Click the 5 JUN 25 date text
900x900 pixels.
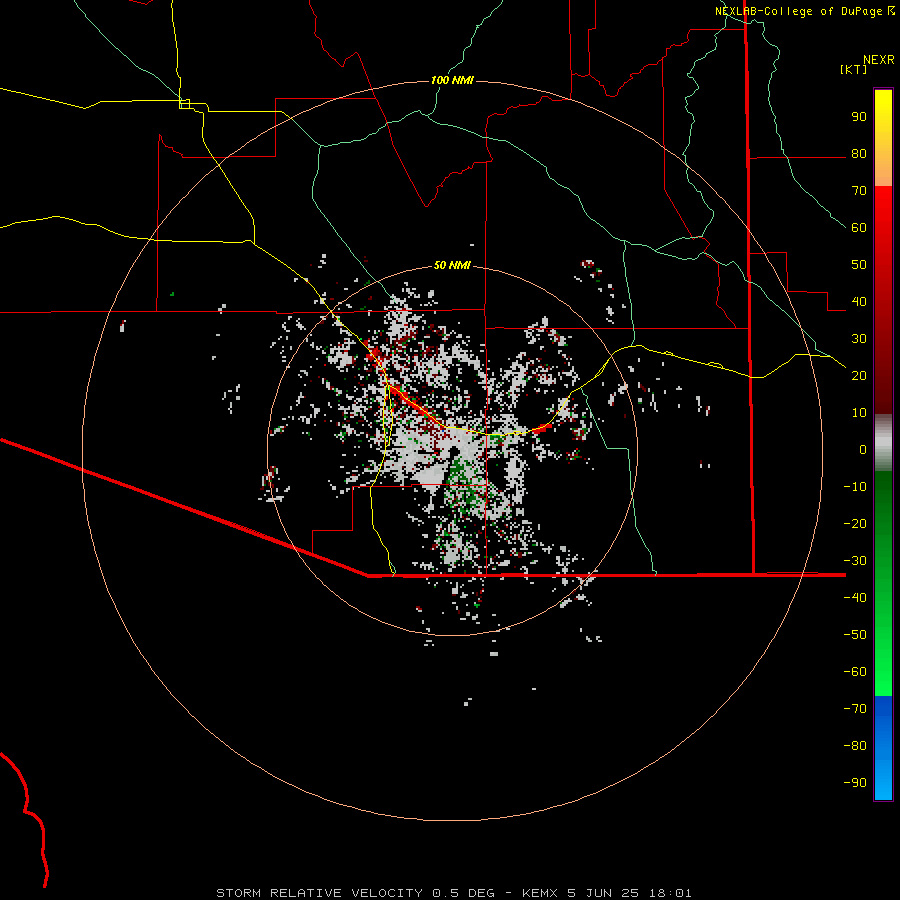point(603,893)
